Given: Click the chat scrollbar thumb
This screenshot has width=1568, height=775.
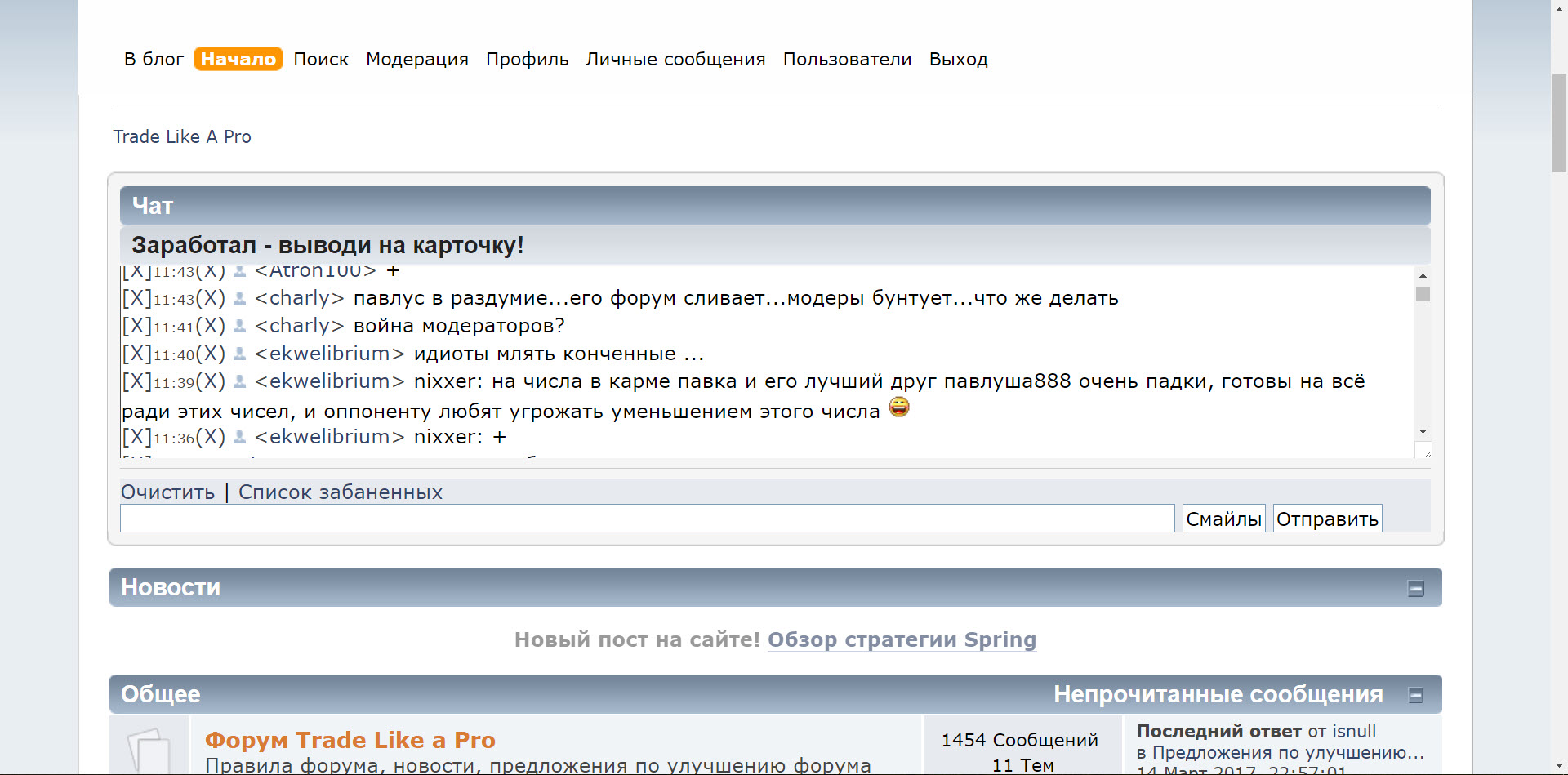Looking at the screenshot, I should 1423,295.
